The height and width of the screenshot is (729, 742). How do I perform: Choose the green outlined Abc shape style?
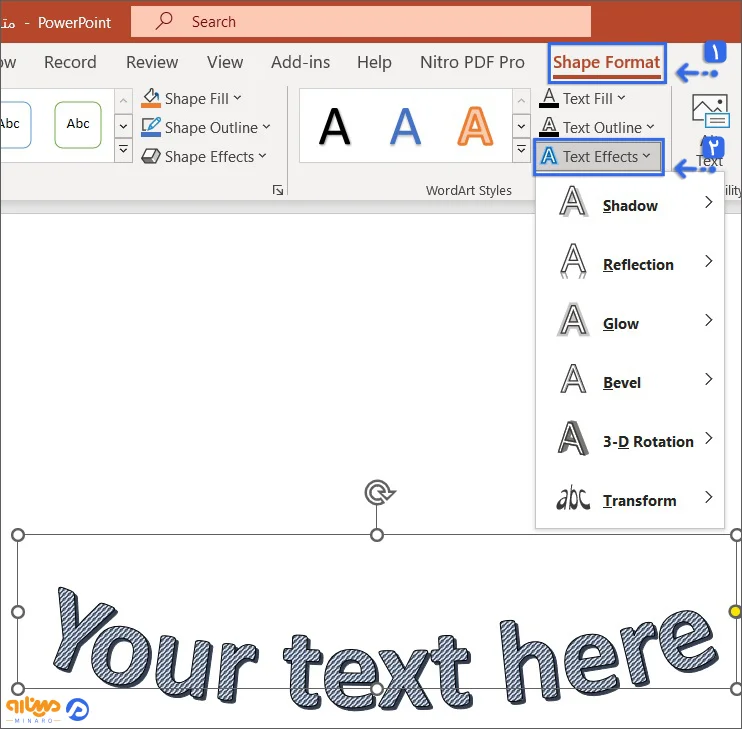(78, 124)
